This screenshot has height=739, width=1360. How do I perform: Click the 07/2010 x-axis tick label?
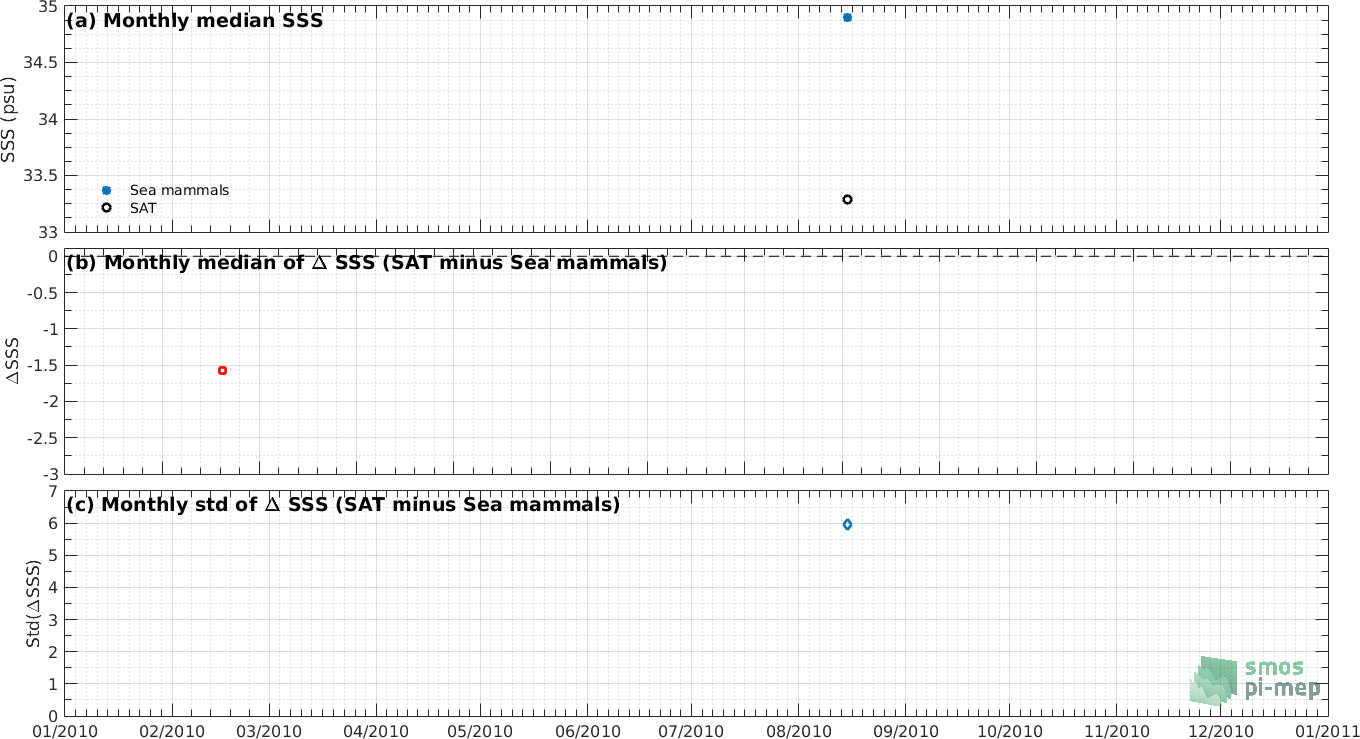pos(690,730)
